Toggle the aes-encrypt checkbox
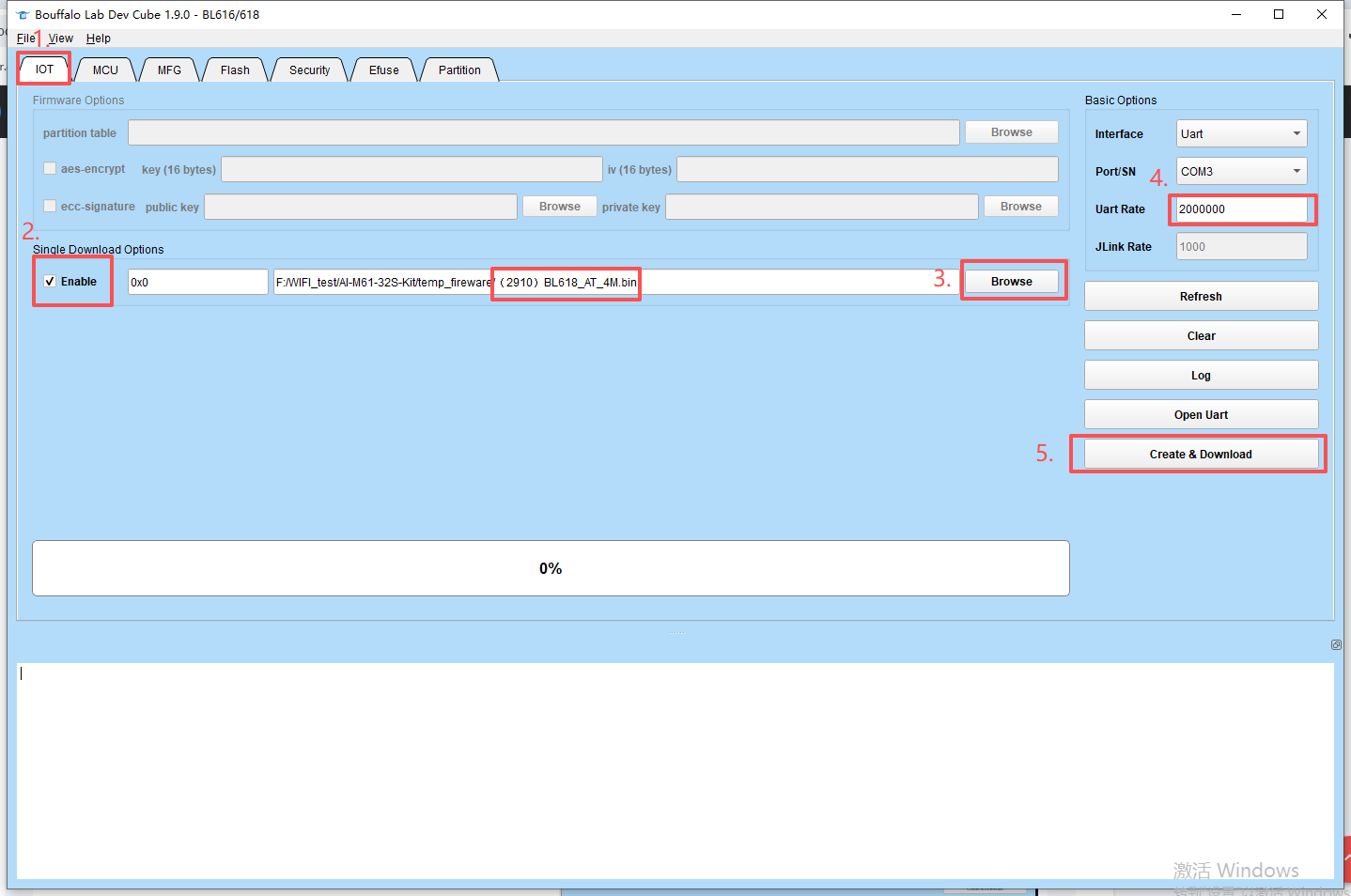1351x896 pixels. click(50, 169)
